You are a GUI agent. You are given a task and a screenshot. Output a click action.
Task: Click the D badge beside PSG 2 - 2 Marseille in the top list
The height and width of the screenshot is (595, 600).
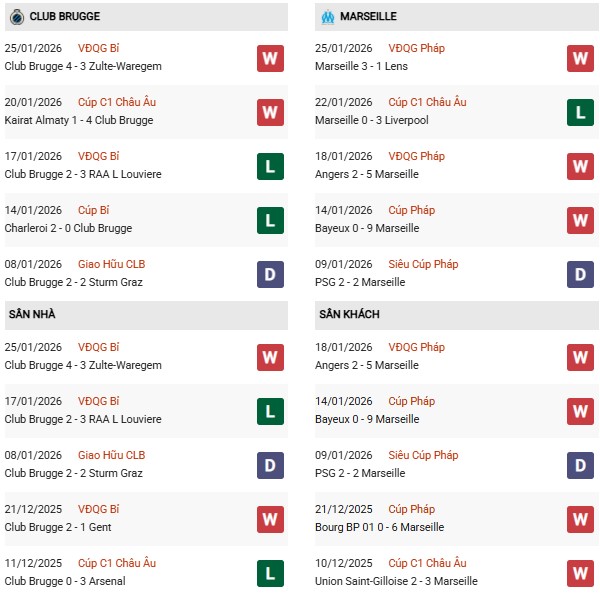point(581,274)
